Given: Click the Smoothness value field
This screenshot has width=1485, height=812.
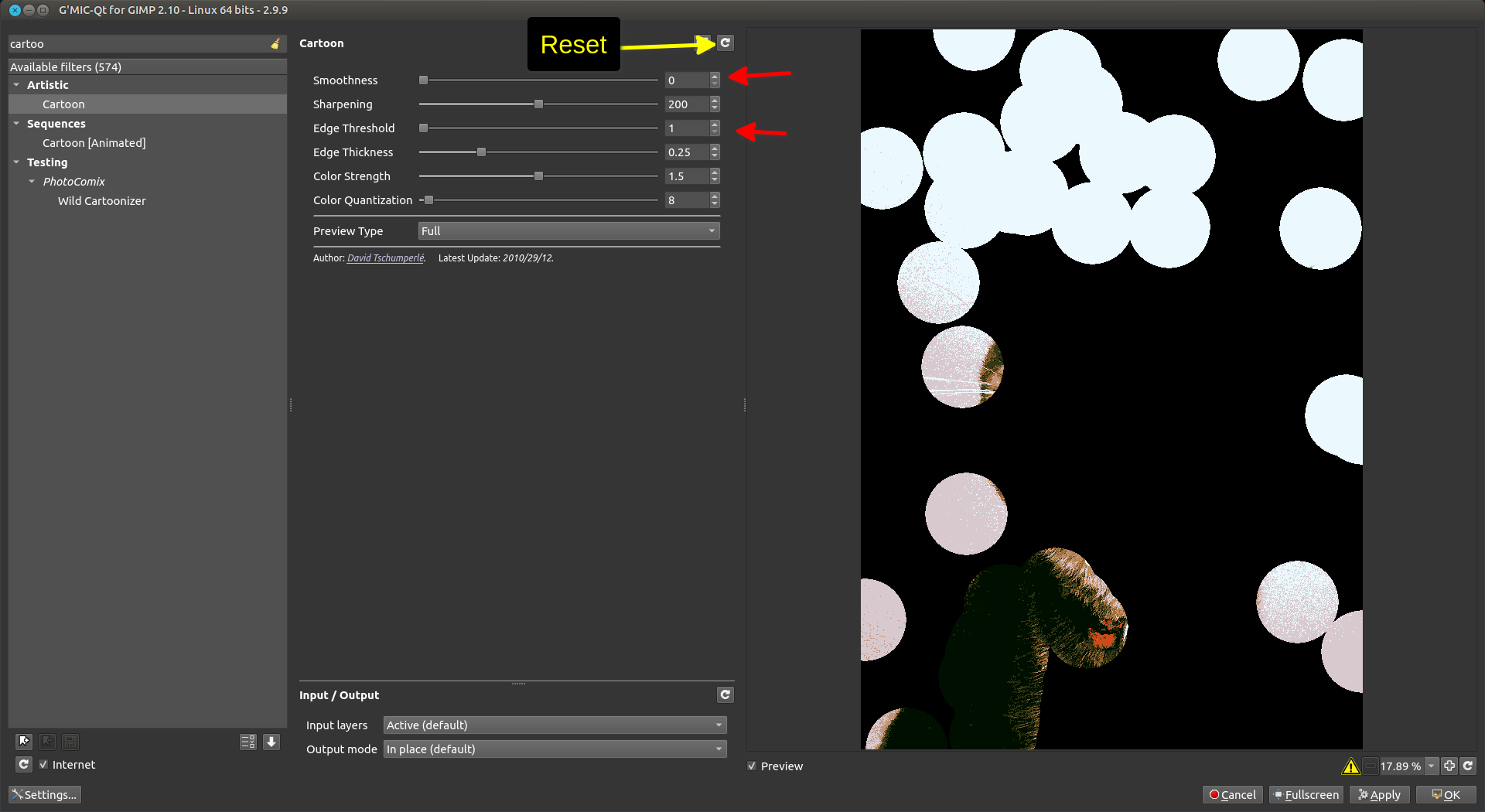Looking at the screenshot, I should [687, 80].
